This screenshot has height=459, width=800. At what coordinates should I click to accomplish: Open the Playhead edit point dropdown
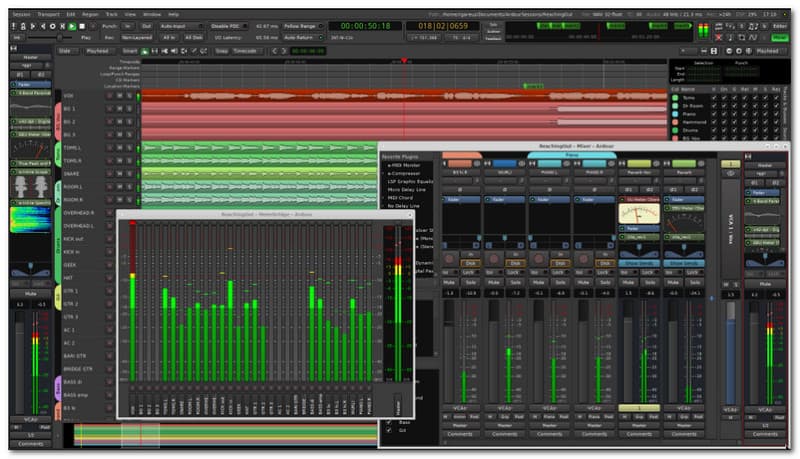pos(99,51)
